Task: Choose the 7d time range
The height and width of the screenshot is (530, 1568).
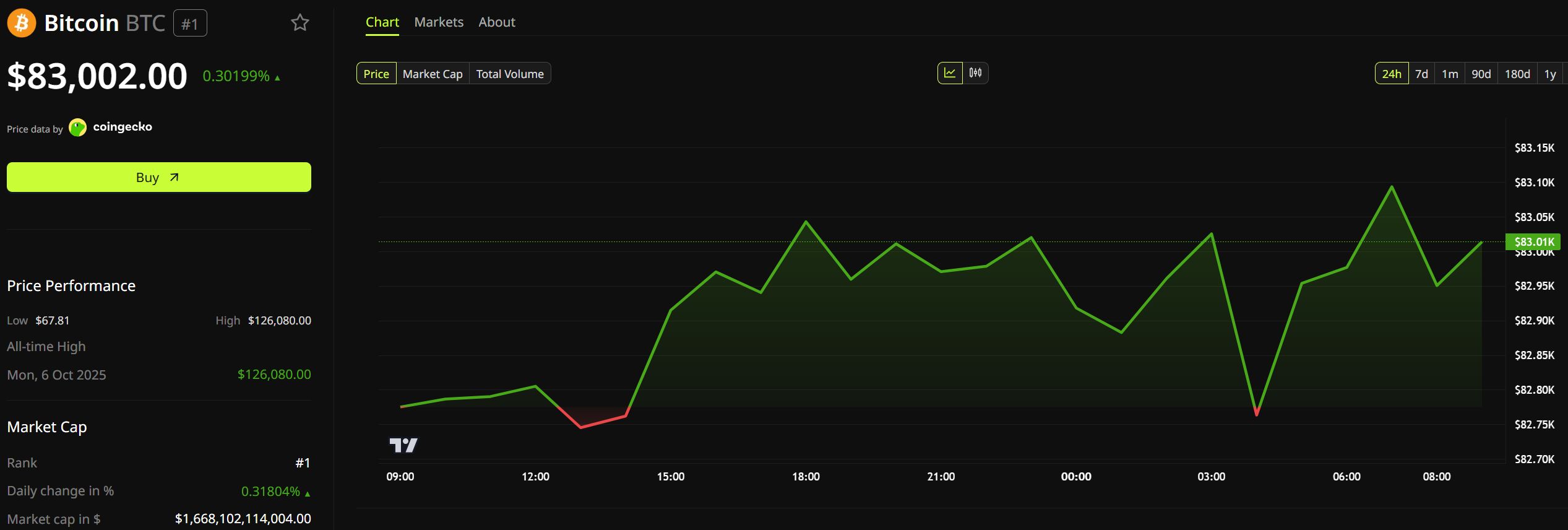Action: click(x=1421, y=74)
